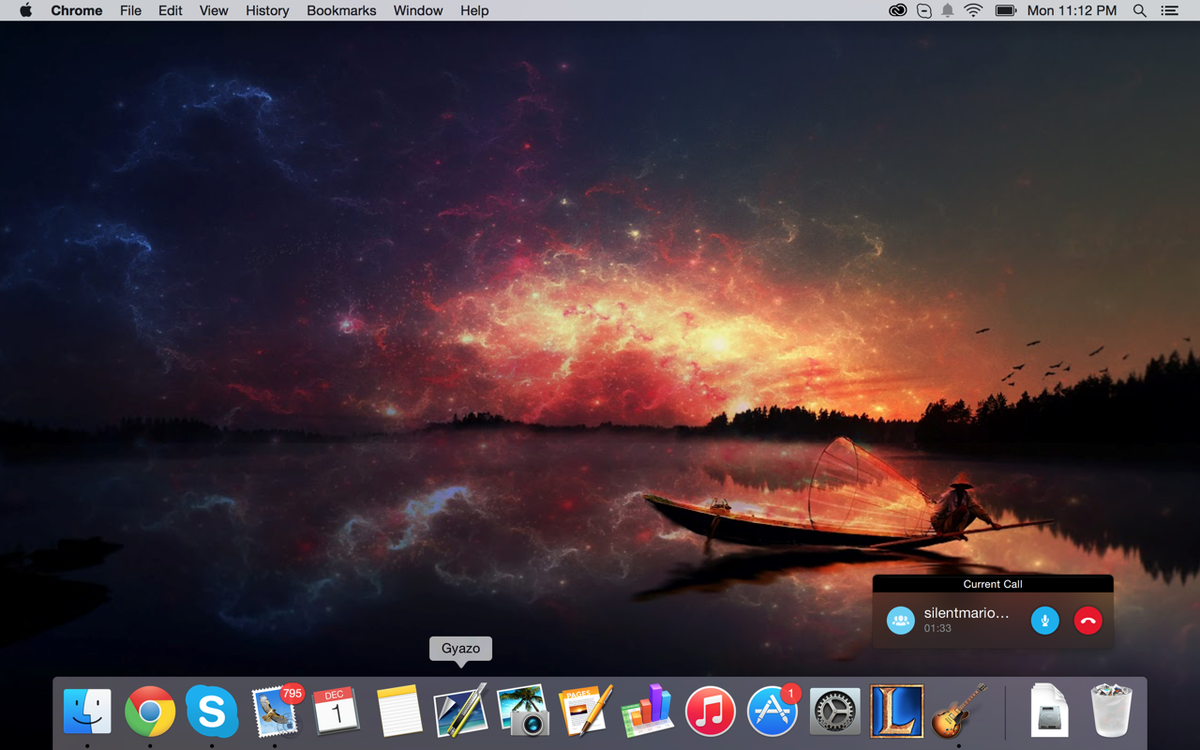
Task: Launch iTunes from the Dock
Action: pyautogui.click(x=710, y=711)
